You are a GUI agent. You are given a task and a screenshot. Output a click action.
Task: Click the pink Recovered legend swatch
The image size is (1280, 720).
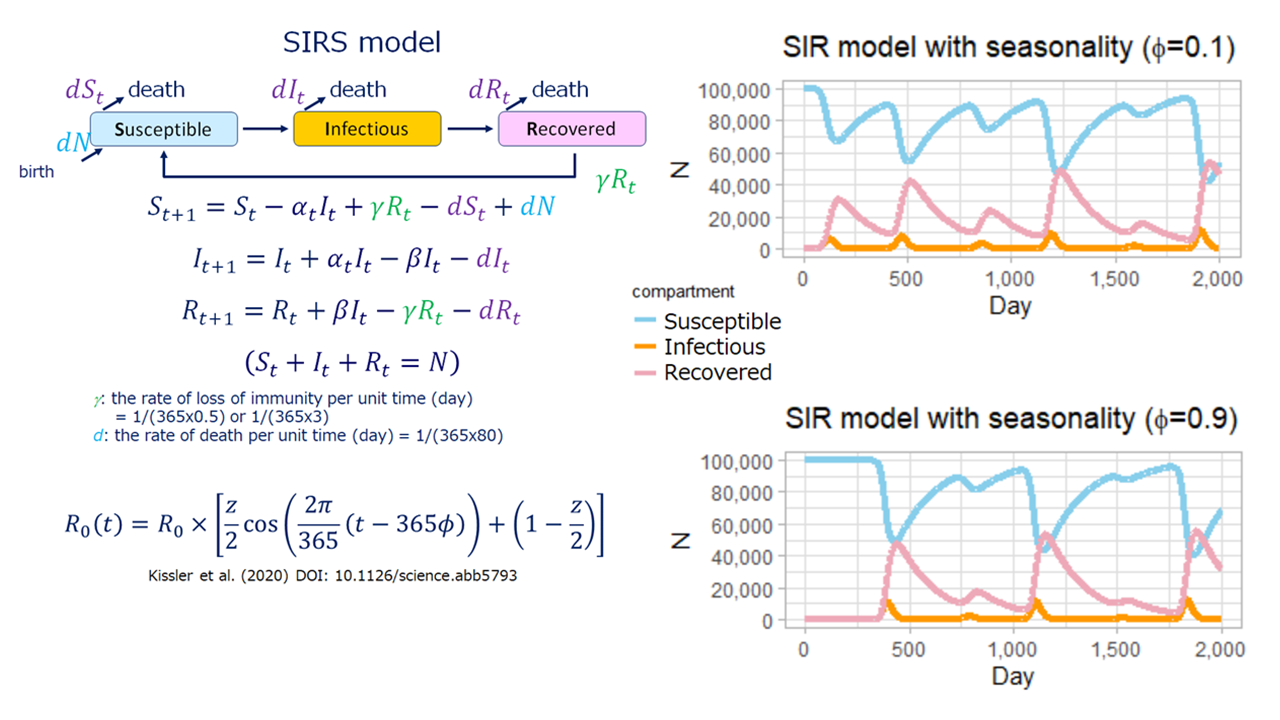click(x=644, y=372)
